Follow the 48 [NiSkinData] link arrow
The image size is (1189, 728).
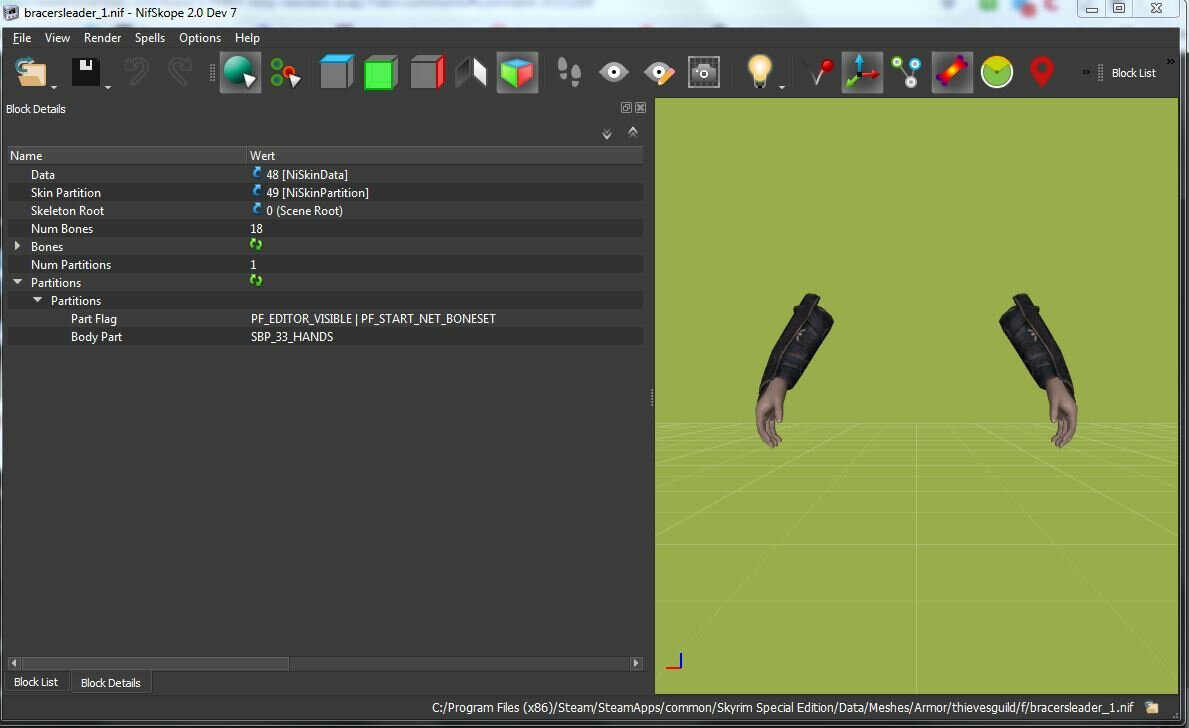click(256, 174)
